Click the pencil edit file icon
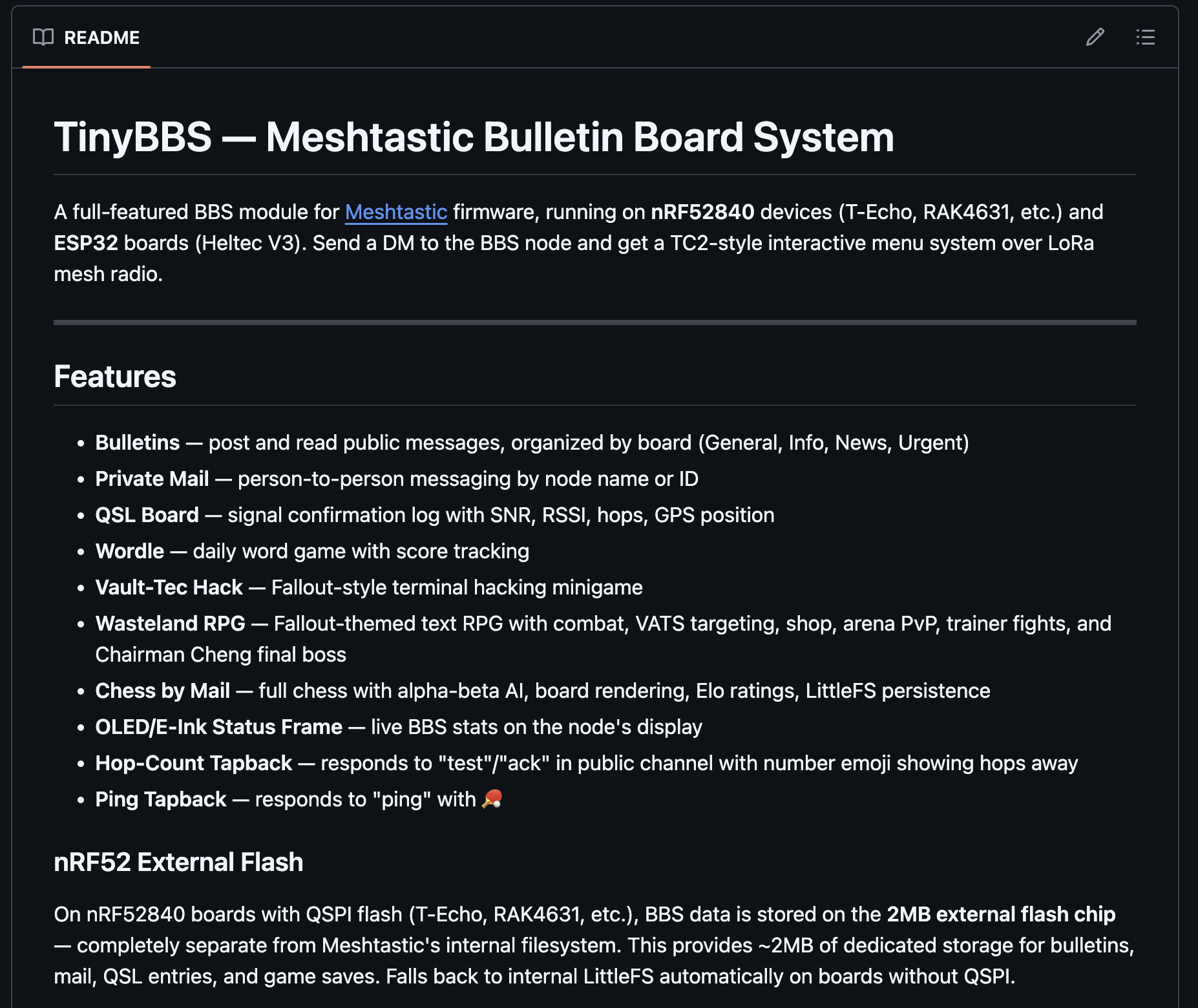Image resolution: width=1198 pixels, height=1008 pixels. pyautogui.click(x=1095, y=37)
